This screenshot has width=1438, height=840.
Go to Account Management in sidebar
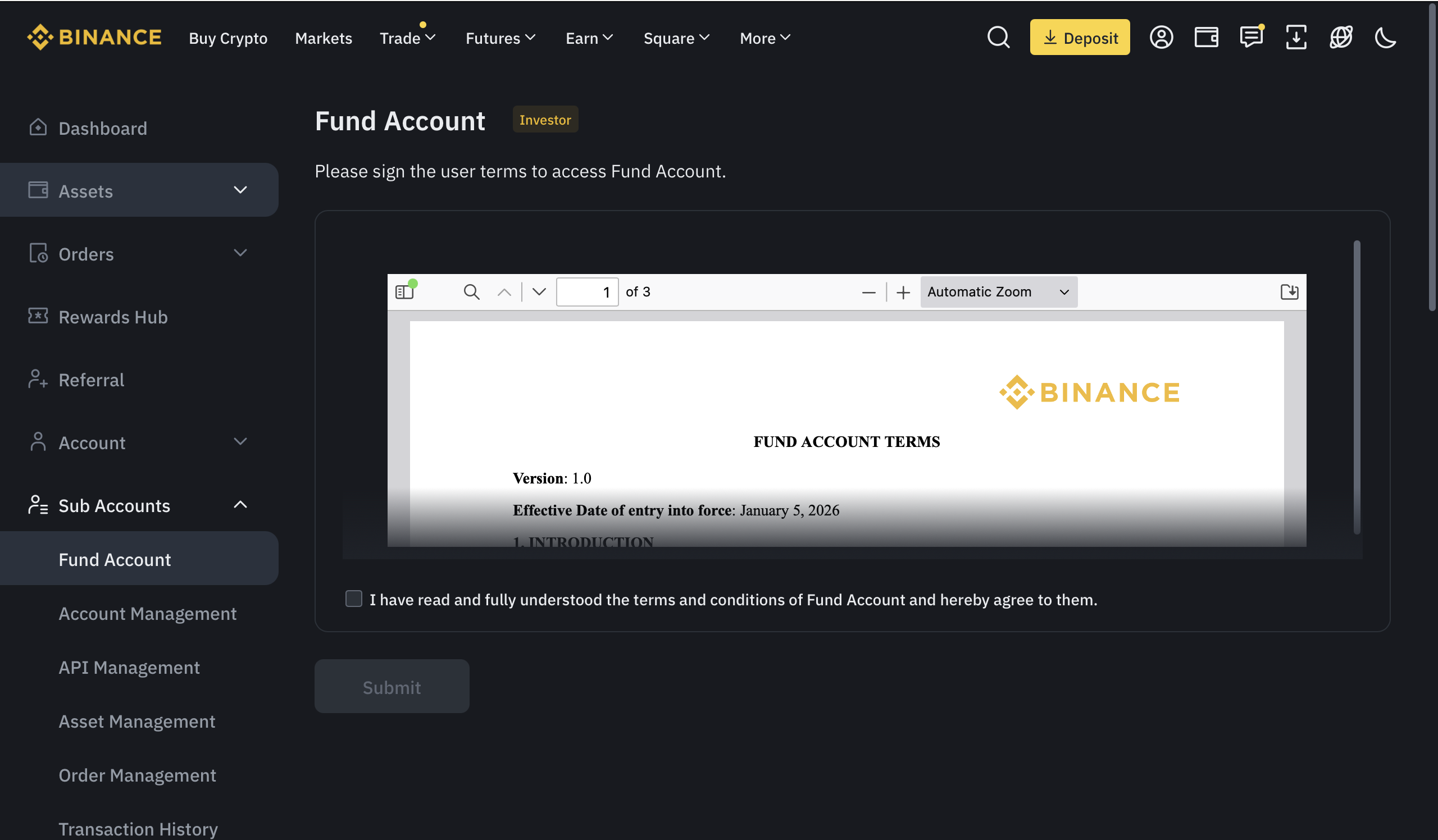point(147,614)
